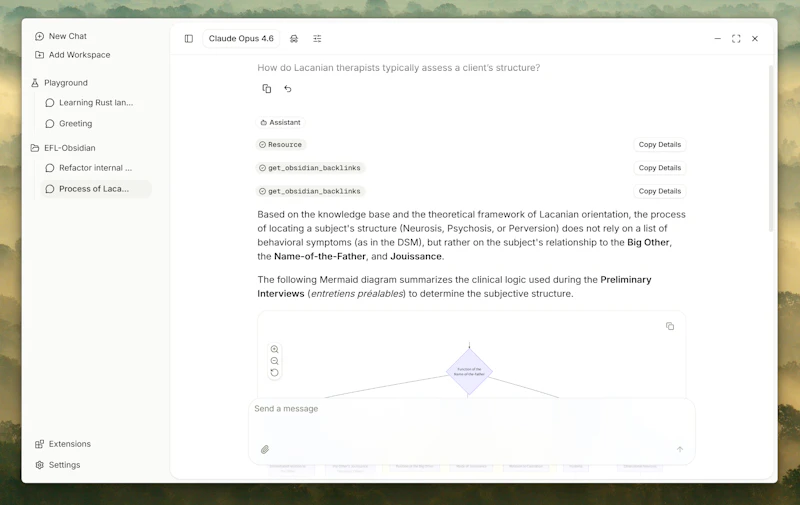
Task: Click the Extensions icon
Action: tap(39, 444)
